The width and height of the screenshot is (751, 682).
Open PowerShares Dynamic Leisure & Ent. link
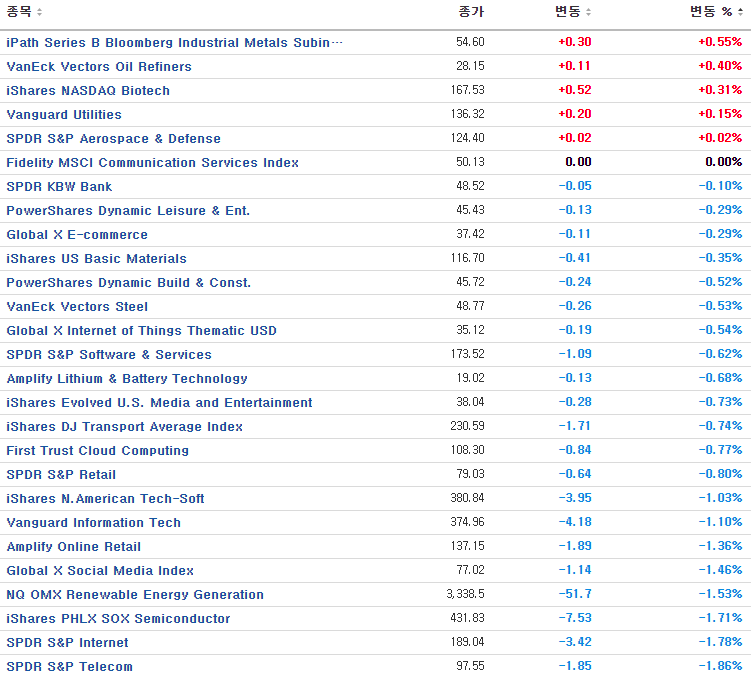coord(128,210)
